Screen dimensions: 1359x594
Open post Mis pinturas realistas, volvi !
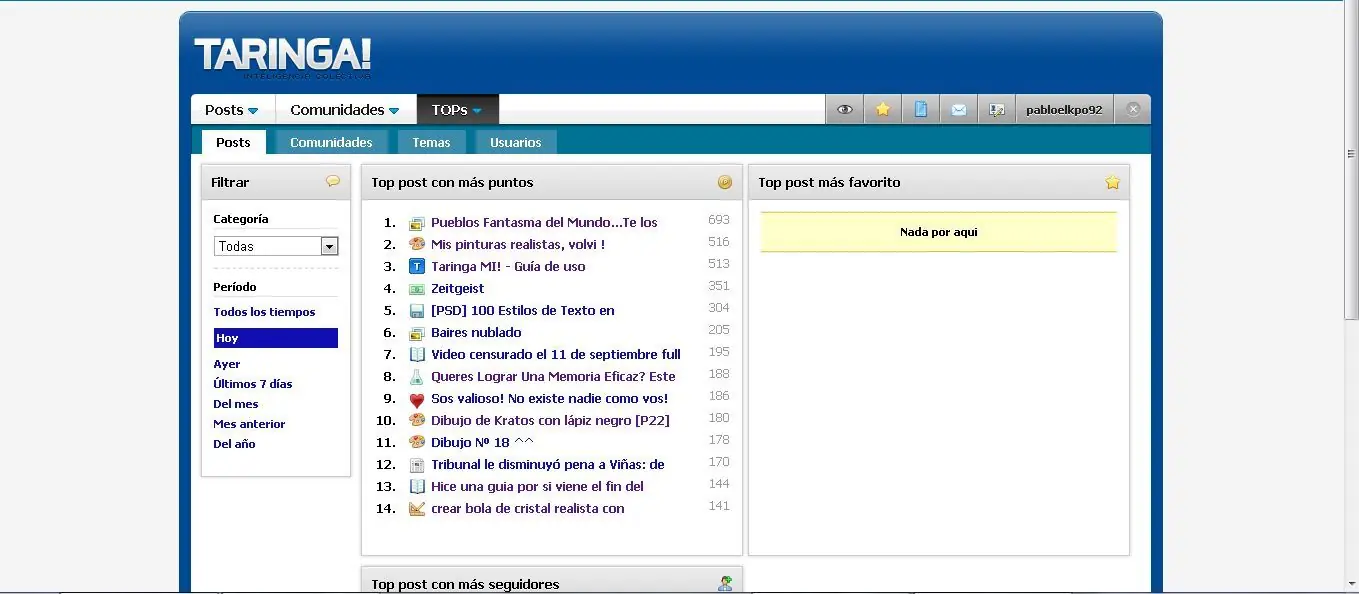518,244
